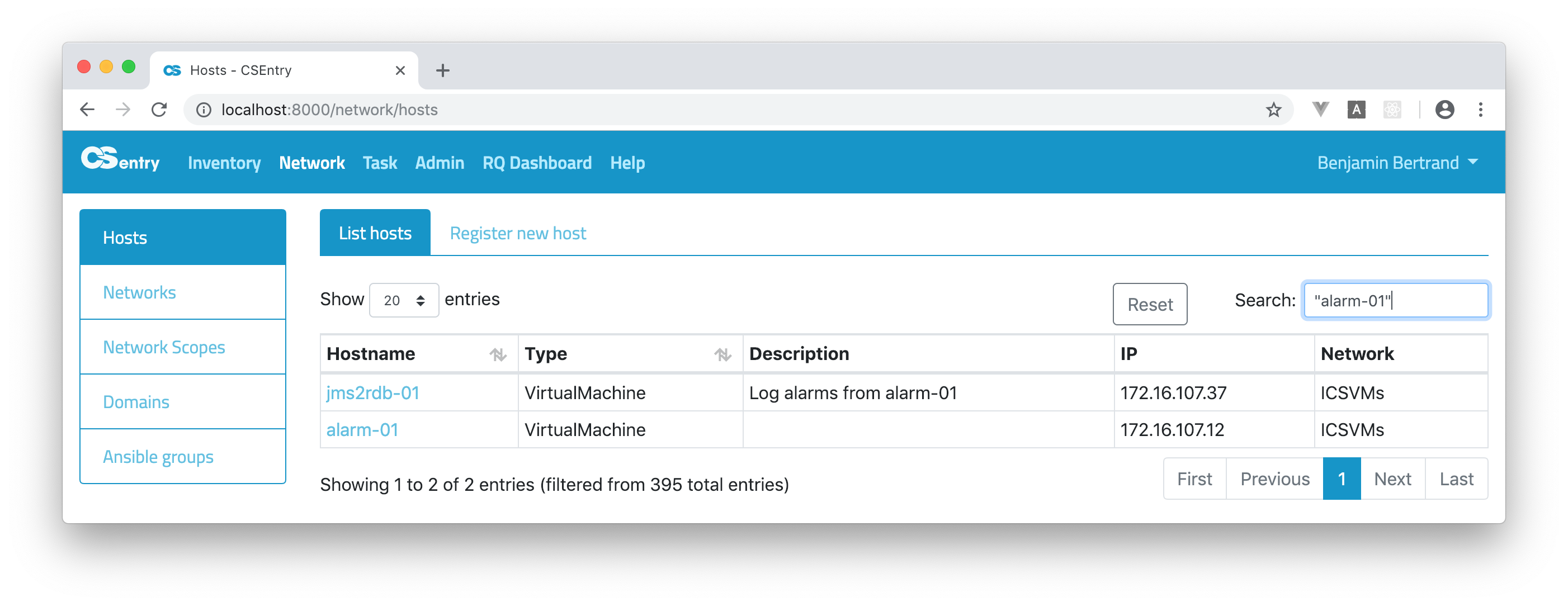Click the Next pagination button

pos(1392,480)
